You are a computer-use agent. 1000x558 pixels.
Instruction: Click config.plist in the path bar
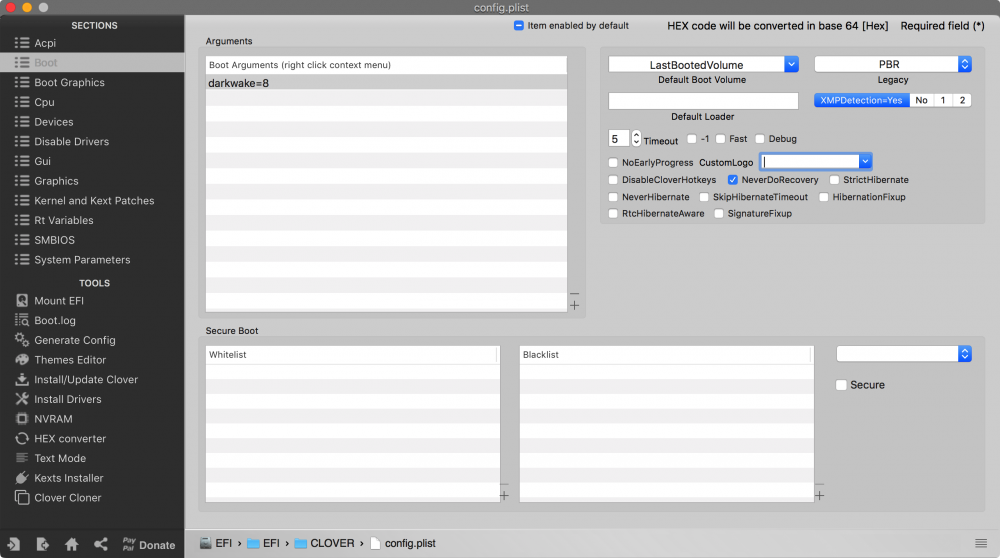402,543
